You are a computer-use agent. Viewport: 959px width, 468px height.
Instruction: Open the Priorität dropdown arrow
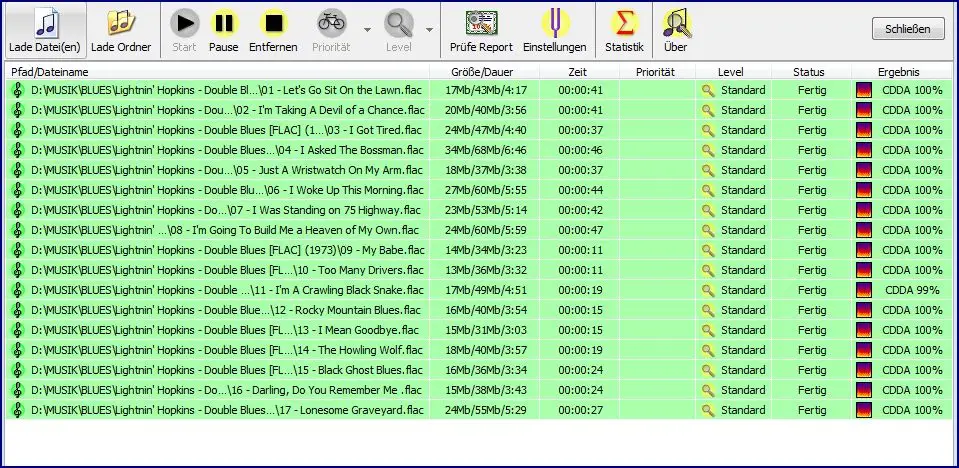[367, 29]
